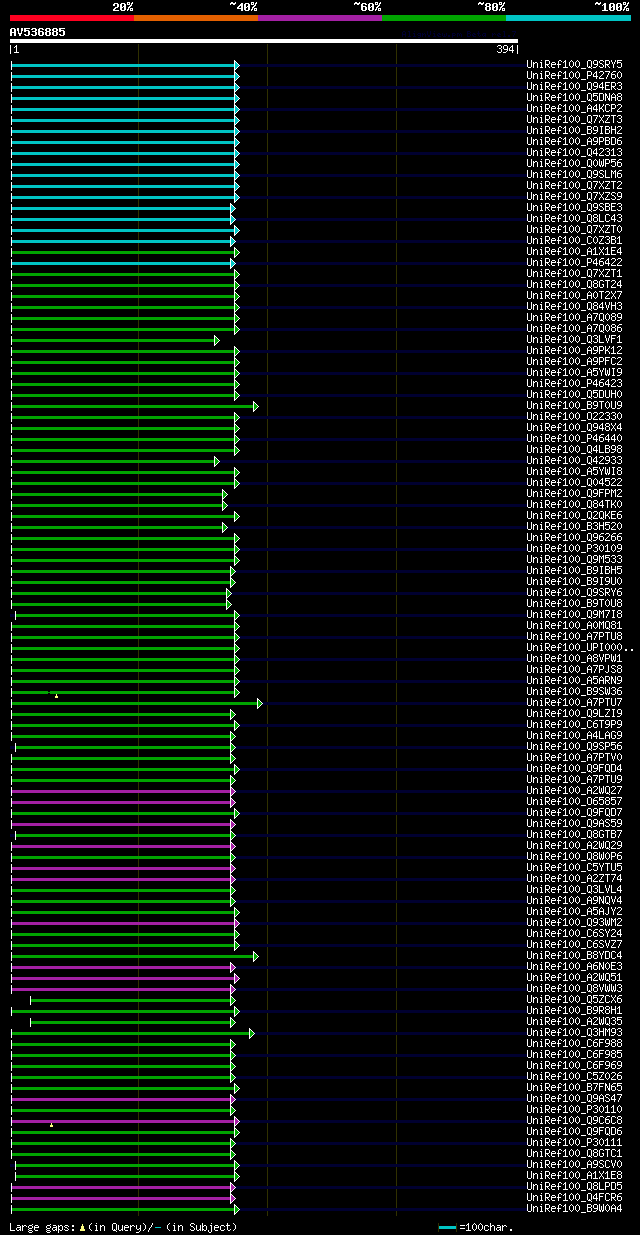Select the UniRef100_P46422 label
The image size is (640, 1235).
coord(574,263)
